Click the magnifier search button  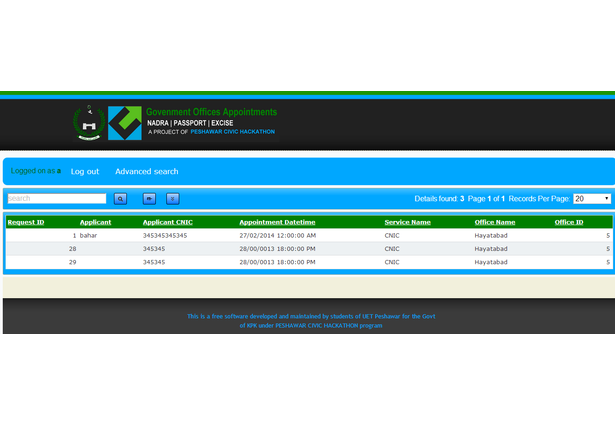pos(120,199)
